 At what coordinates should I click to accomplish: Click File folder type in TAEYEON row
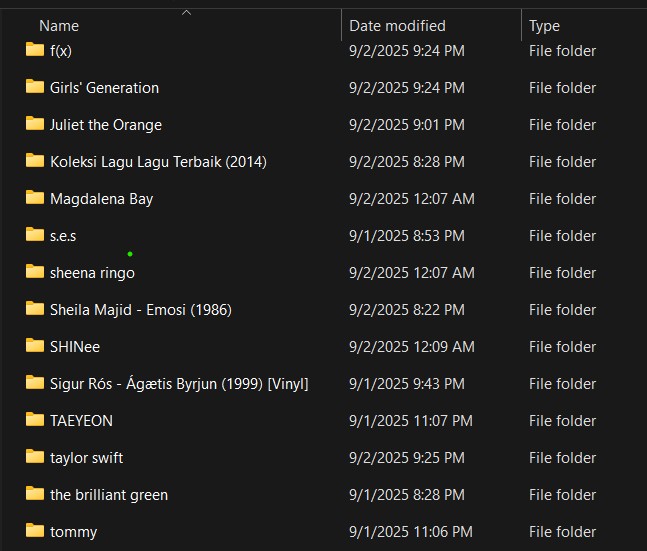point(562,421)
